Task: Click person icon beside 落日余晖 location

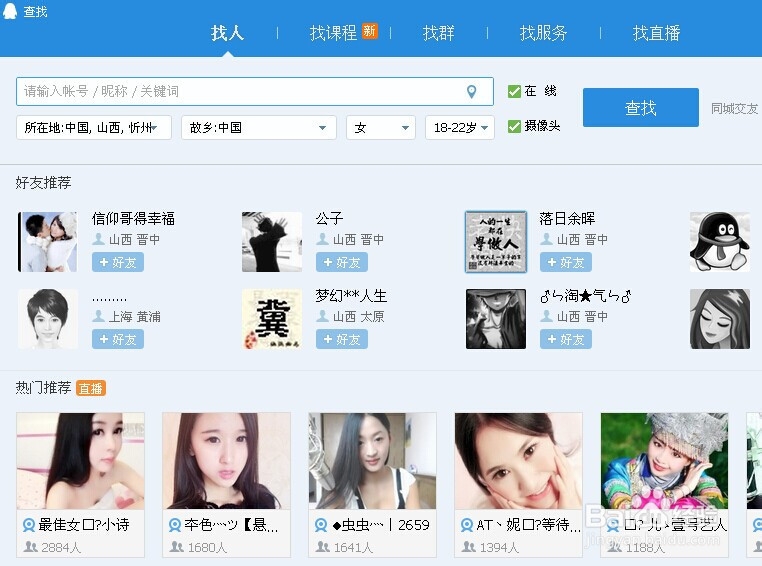Action: coord(546,239)
